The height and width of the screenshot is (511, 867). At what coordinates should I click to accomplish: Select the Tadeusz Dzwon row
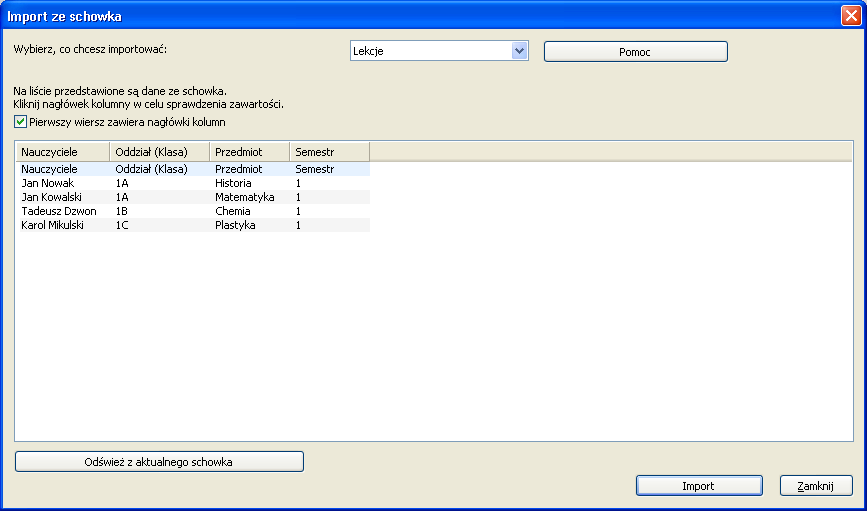coord(58,212)
